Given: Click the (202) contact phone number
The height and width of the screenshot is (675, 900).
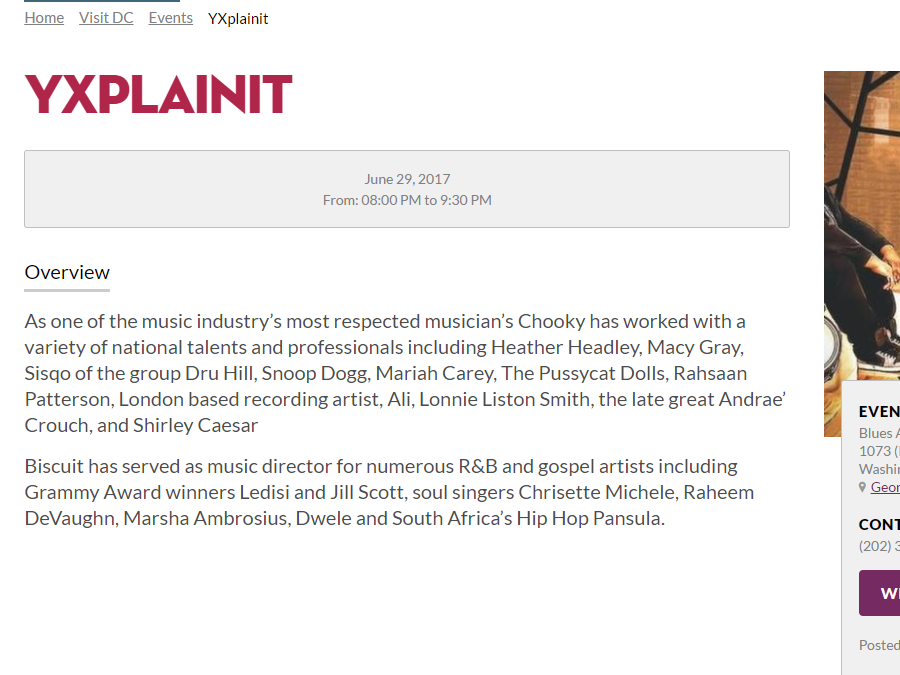Looking at the screenshot, I should [x=879, y=546].
